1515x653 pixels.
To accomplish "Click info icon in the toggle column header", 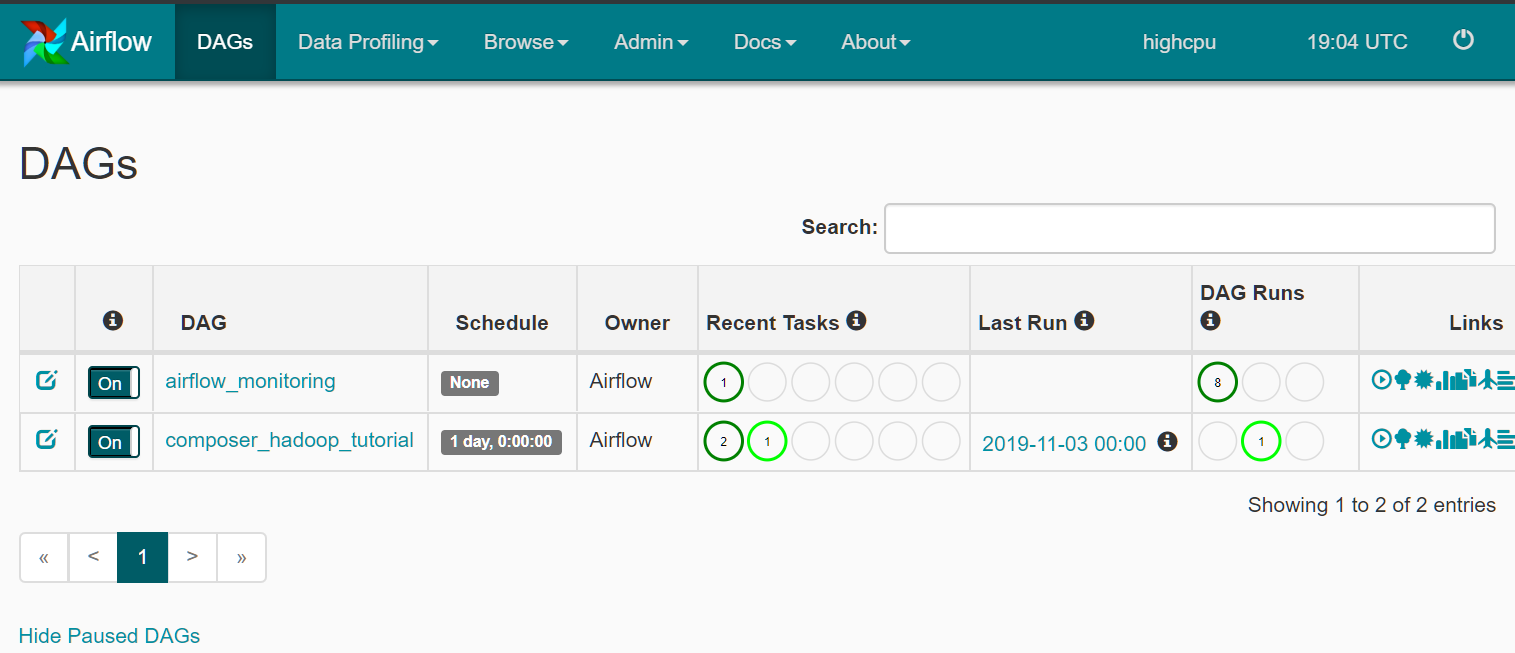I will [x=113, y=320].
